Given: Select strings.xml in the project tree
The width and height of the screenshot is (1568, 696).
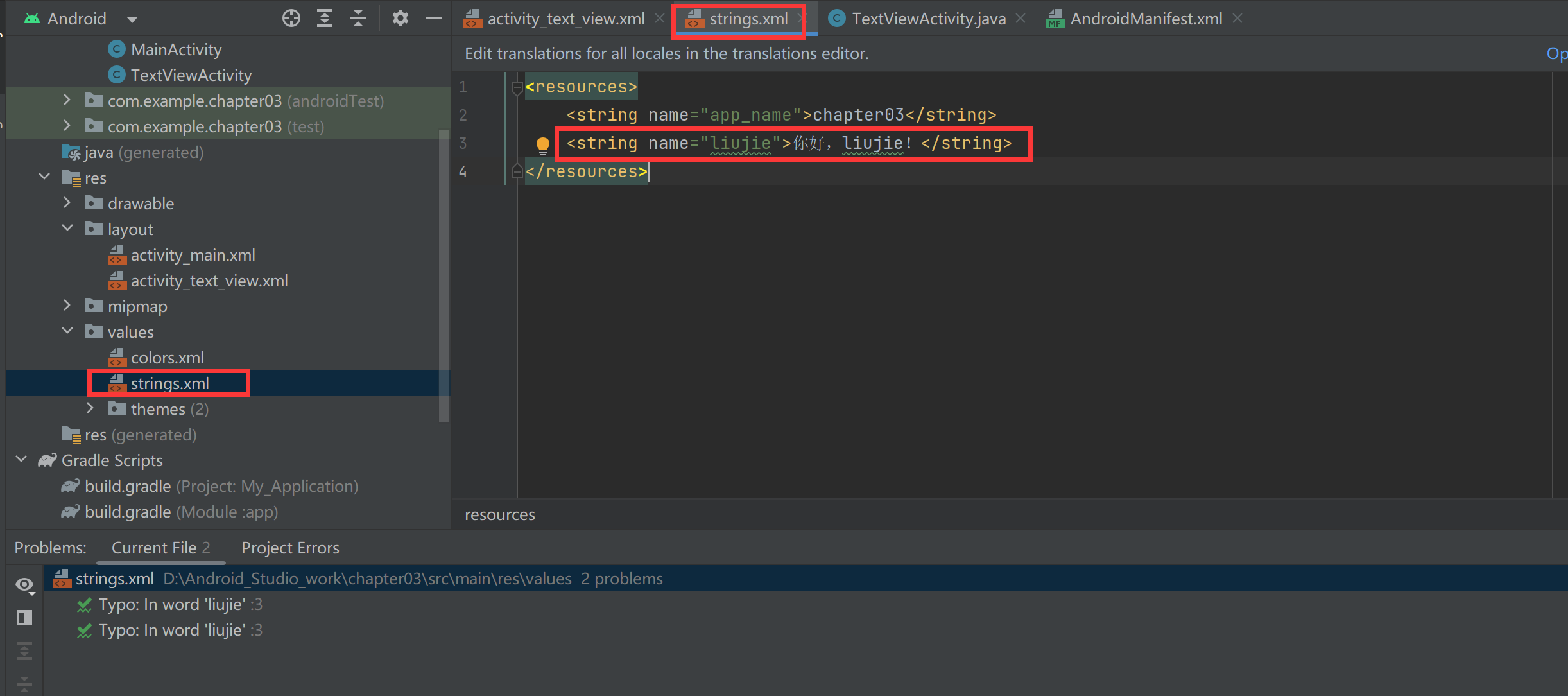Looking at the screenshot, I should [169, 383].
